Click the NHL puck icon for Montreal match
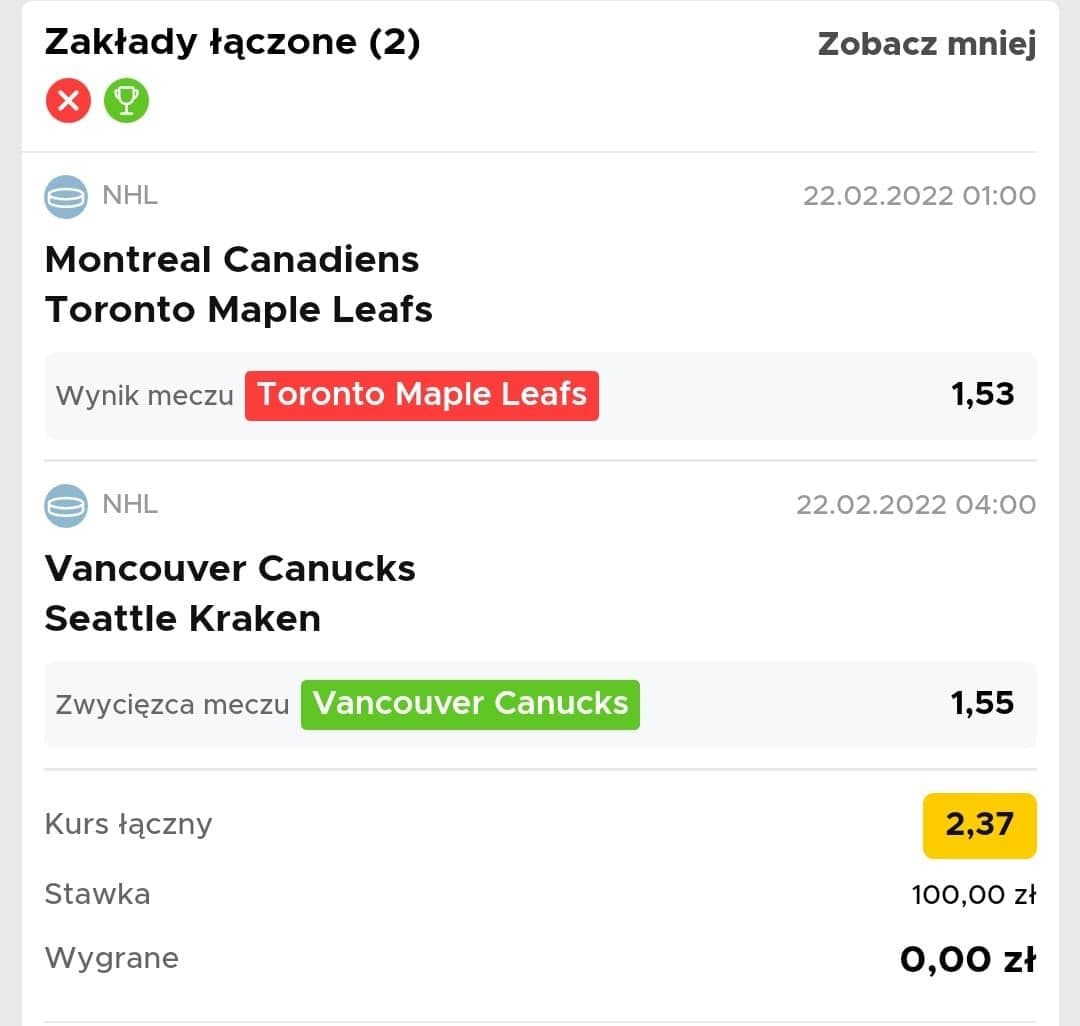The height and width of the screenshot is (1026, 1080). pos(66,197)
